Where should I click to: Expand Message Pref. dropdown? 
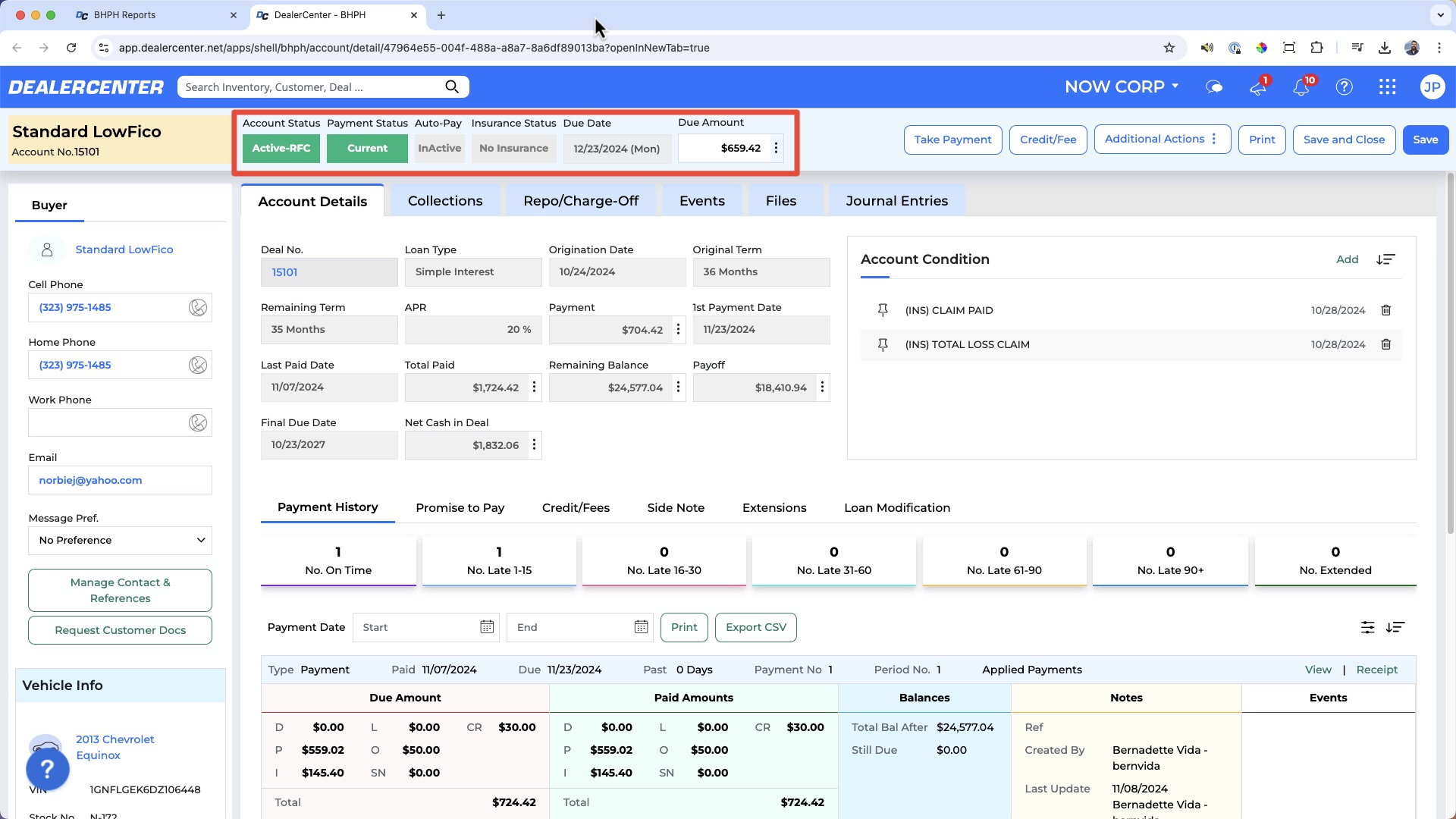pyautogui.click(x=120, y=541)
